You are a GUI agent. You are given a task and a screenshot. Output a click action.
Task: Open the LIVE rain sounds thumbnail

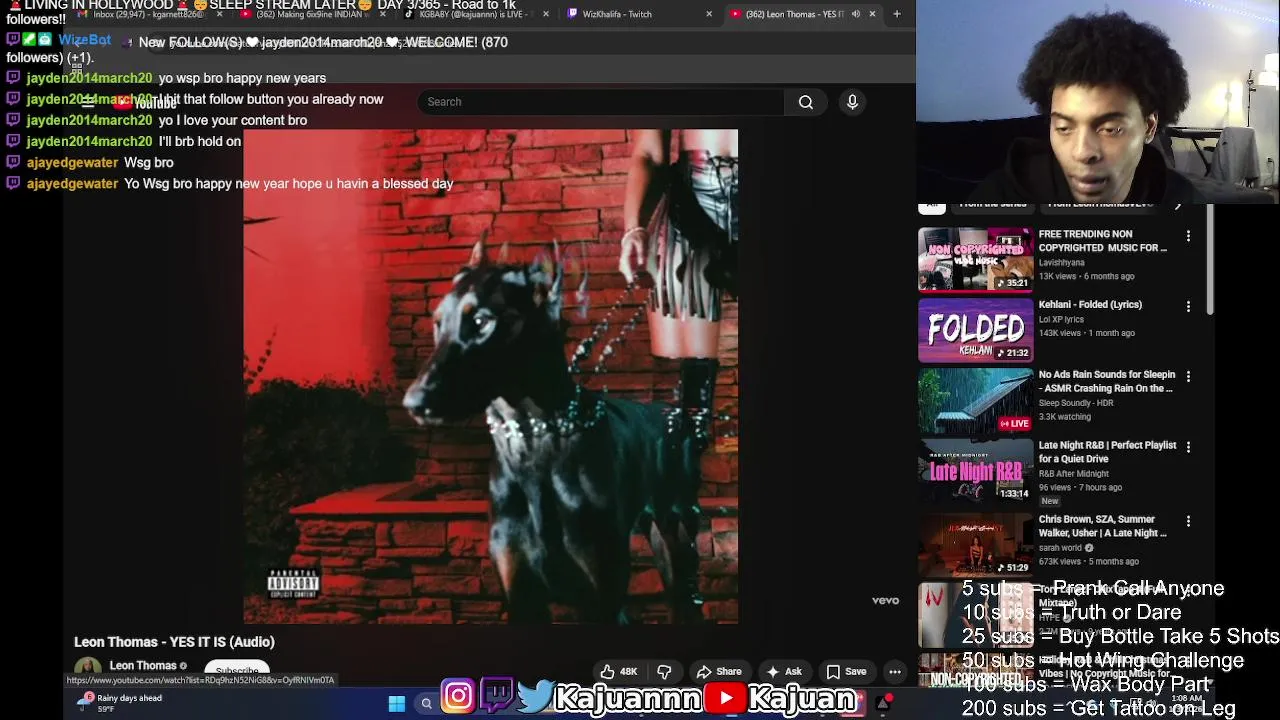[x=976, y=401]
